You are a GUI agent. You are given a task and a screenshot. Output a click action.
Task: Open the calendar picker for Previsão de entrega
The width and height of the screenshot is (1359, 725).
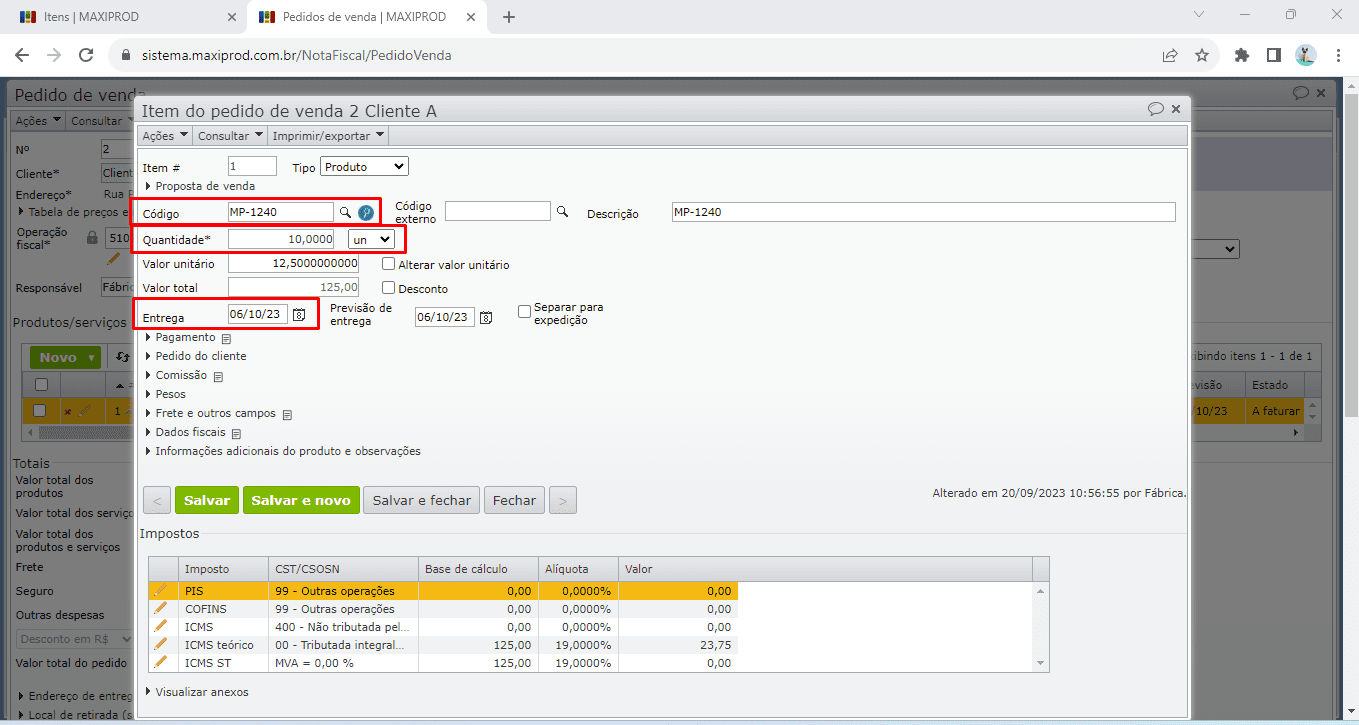tap(486, 317)
